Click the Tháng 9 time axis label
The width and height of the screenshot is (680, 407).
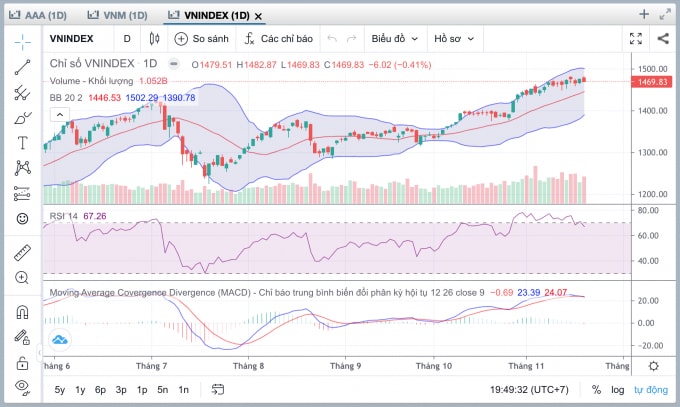coord(345,366)
